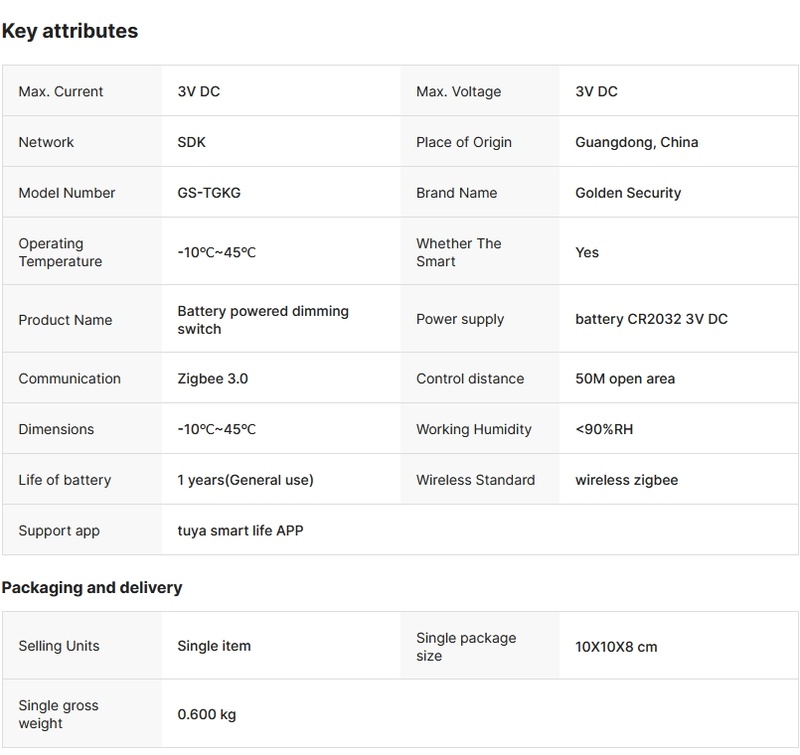Select the GS-TGKG model number value
Image resolution: width=800 pixels, height=755 pixels.
coord(209,193)
